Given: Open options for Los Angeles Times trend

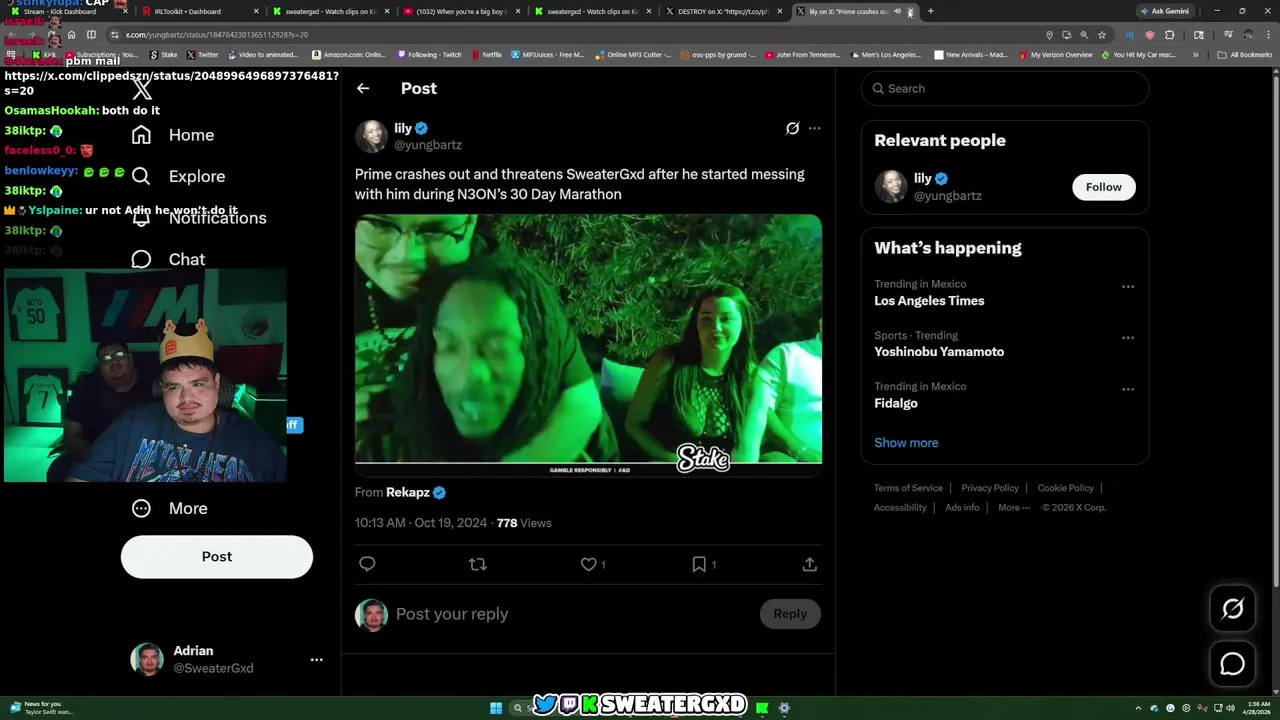Looking at the screenshot, I should [x=1128, y=287].
